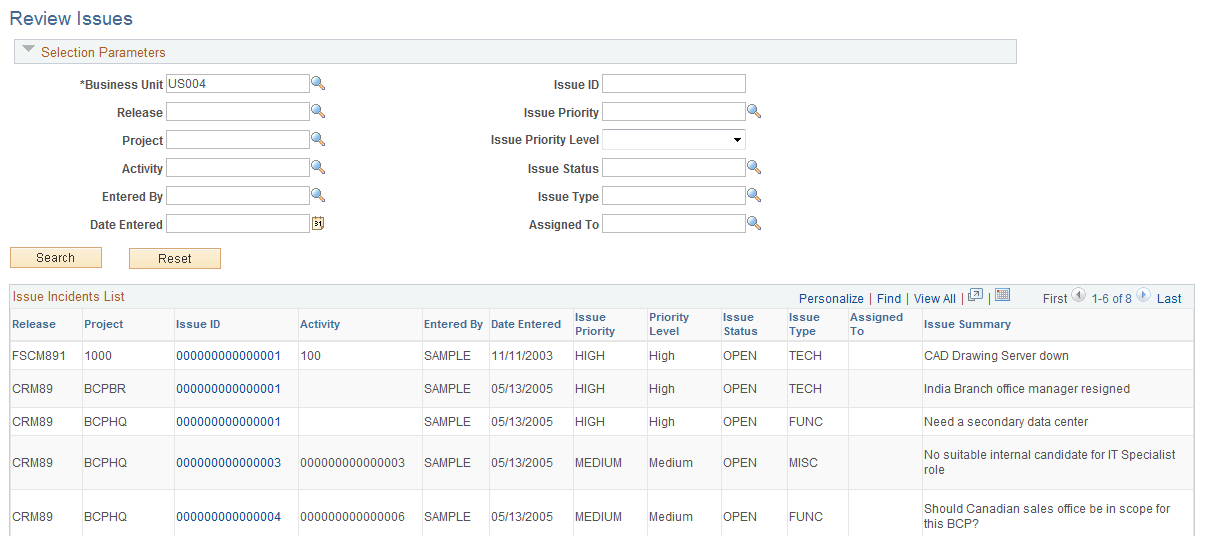The image size is (1214, 536).
Task: Open issue 000000000000004 link
Action: click(x=228, y=517)
